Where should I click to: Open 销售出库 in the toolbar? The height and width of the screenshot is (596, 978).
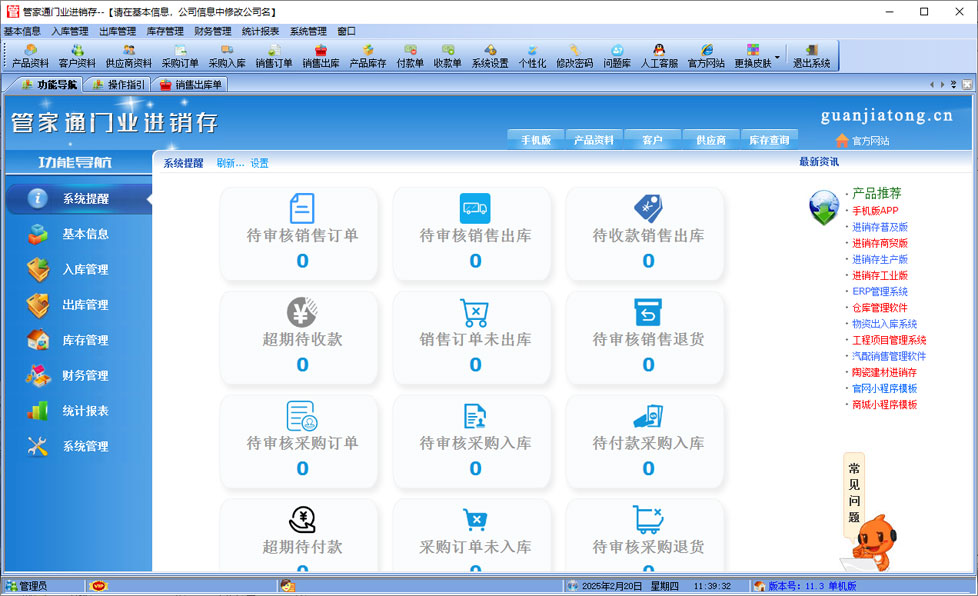[x=321, y=56]
